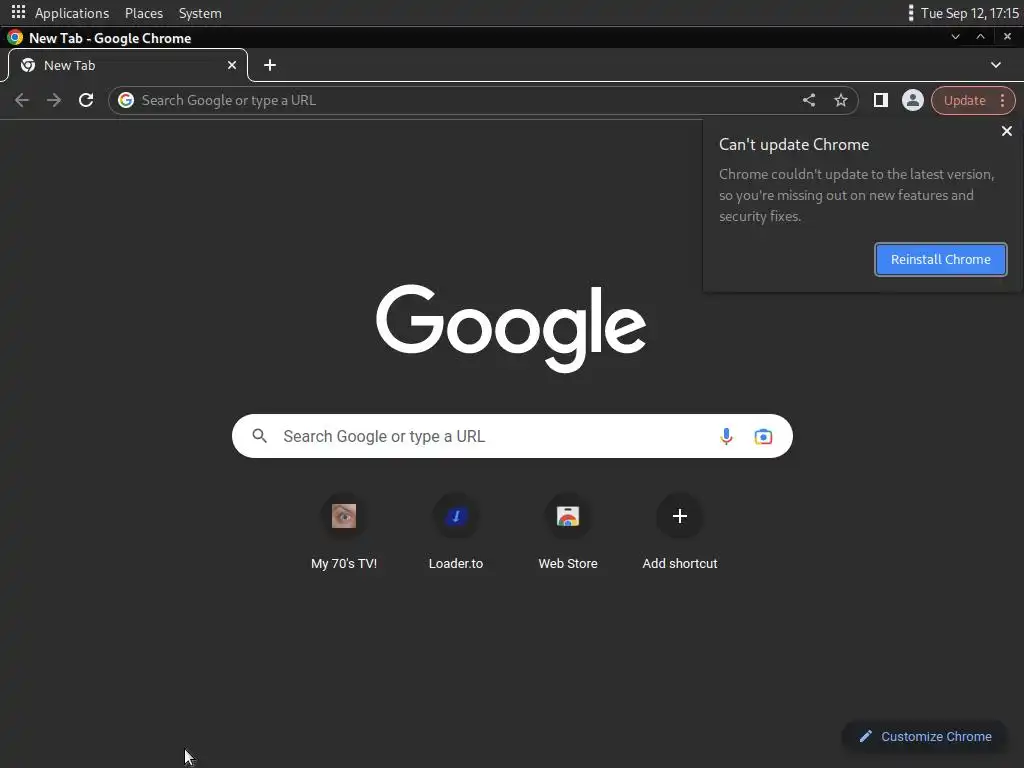
Task: Reload the current page
Action: click(86, 100)
